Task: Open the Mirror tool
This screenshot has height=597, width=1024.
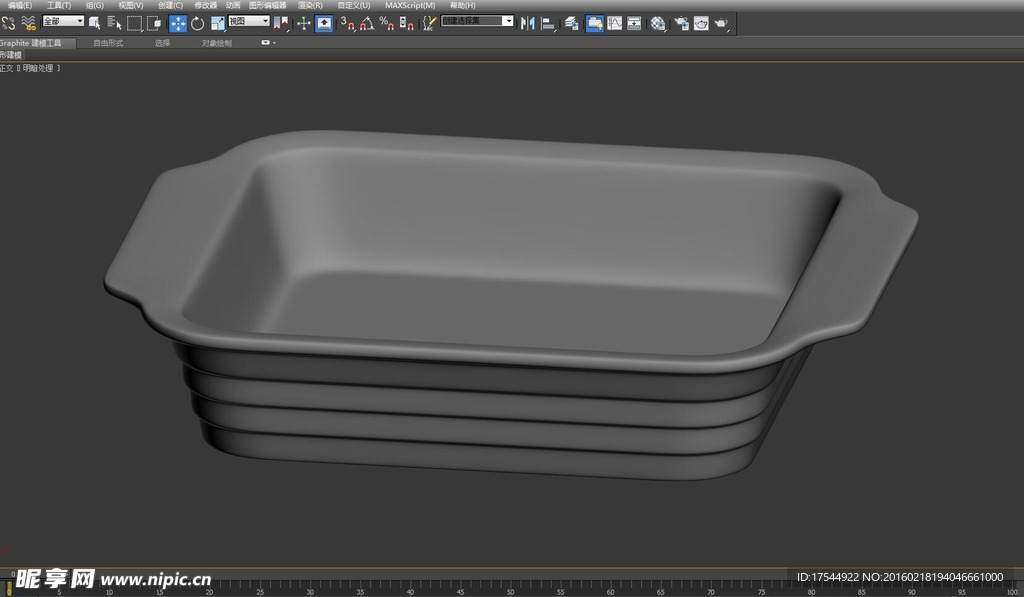Action: point(528,23)
